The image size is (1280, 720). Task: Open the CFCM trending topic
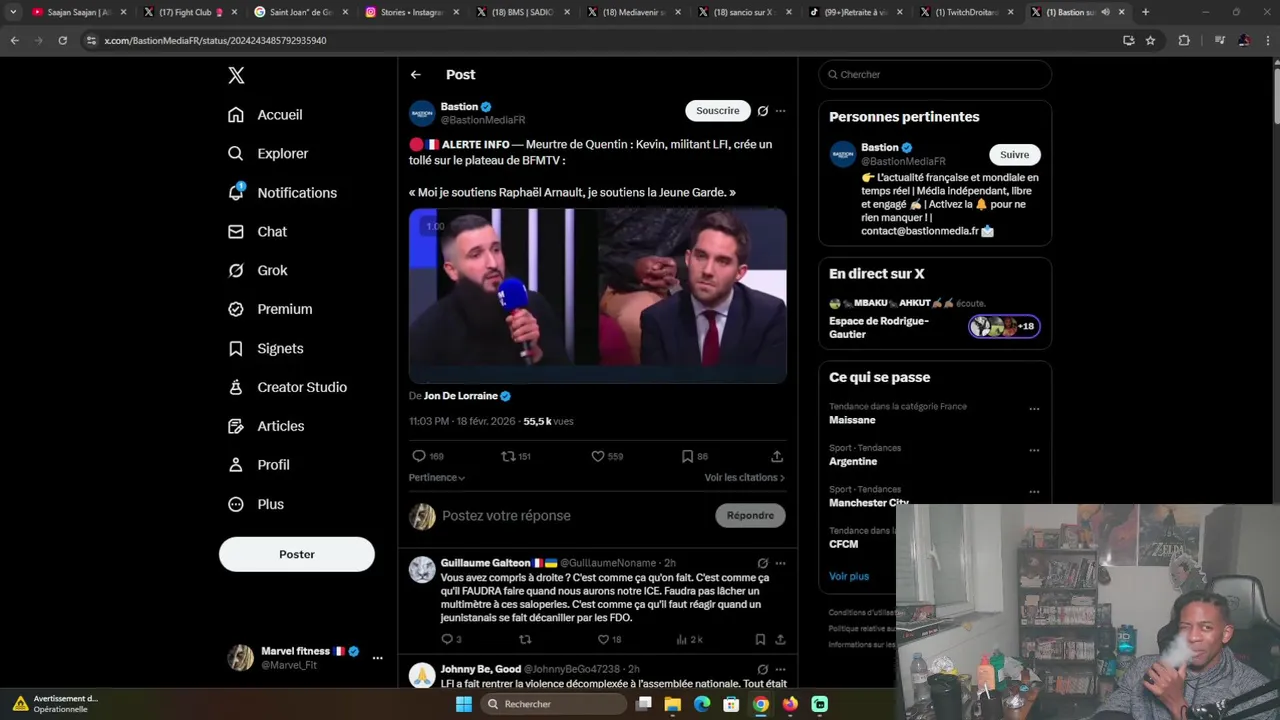coord(844,544)
